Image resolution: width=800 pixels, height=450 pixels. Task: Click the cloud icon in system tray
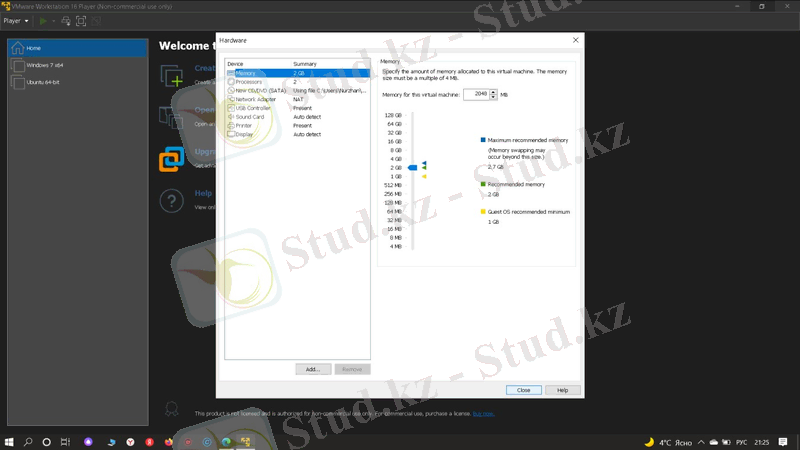click(714, 442)
